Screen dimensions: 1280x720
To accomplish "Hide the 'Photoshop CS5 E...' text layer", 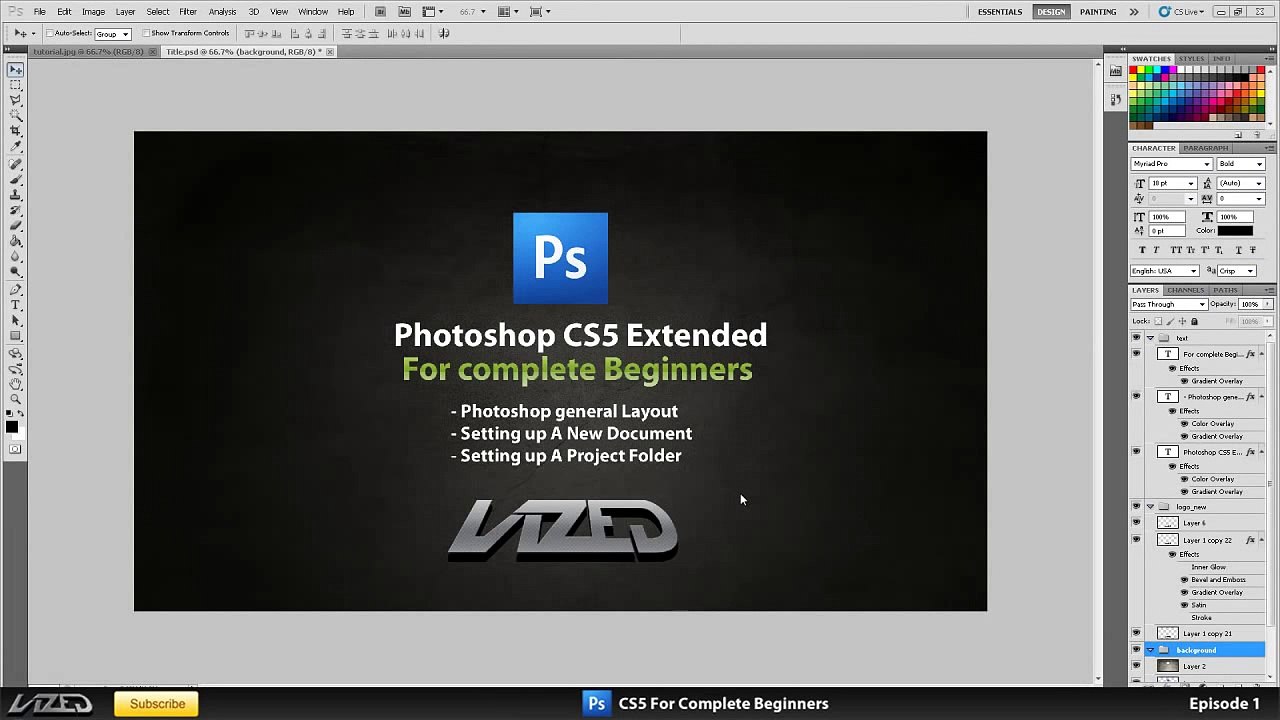I will coord(1136,451).
